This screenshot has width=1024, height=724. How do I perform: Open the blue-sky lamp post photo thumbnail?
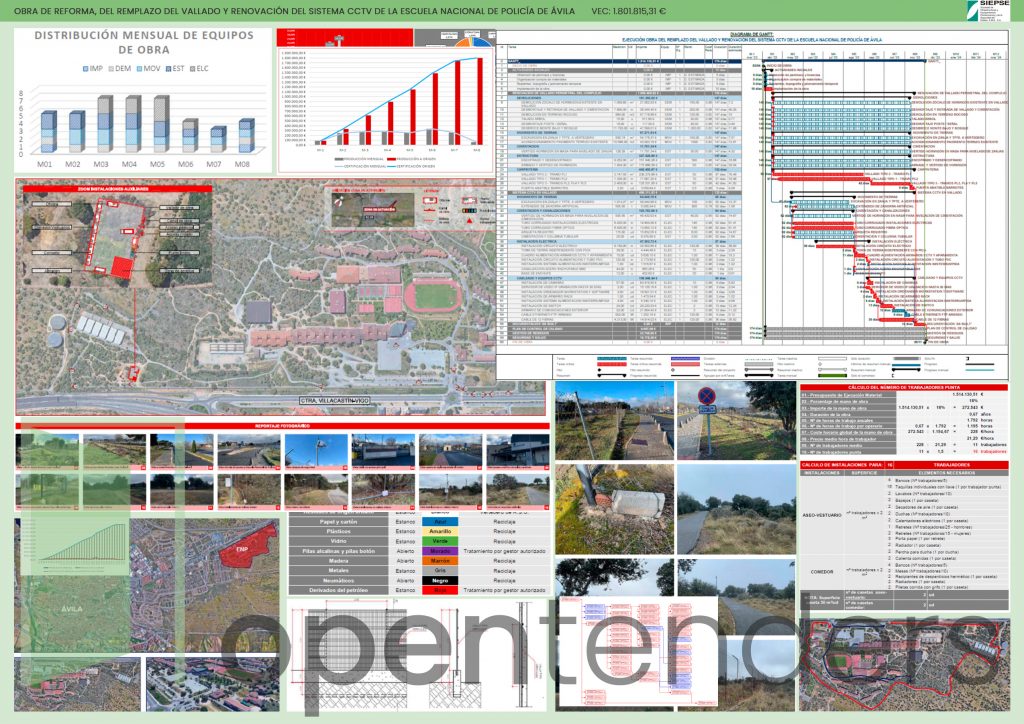316,451
